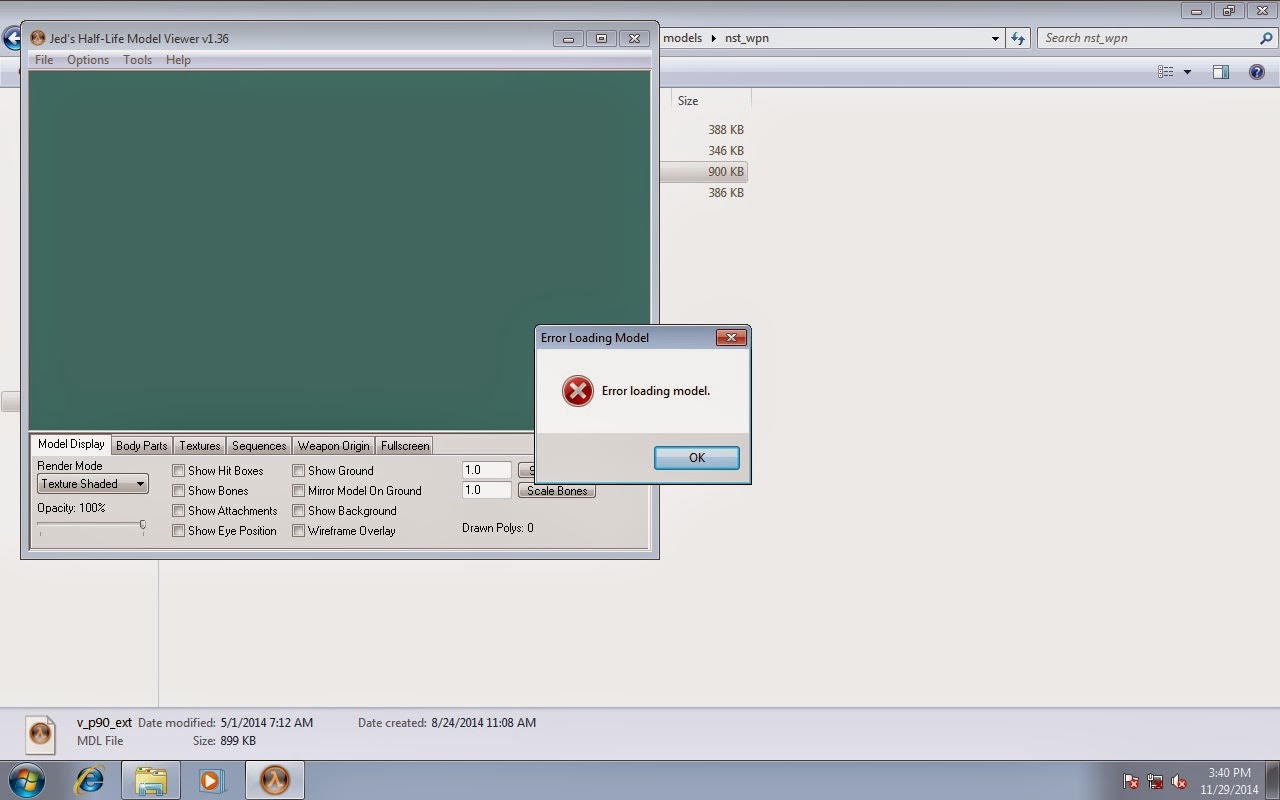
Task: Click the Opacity slider handle
Action: pyautogui.click(x=143, y=526)
